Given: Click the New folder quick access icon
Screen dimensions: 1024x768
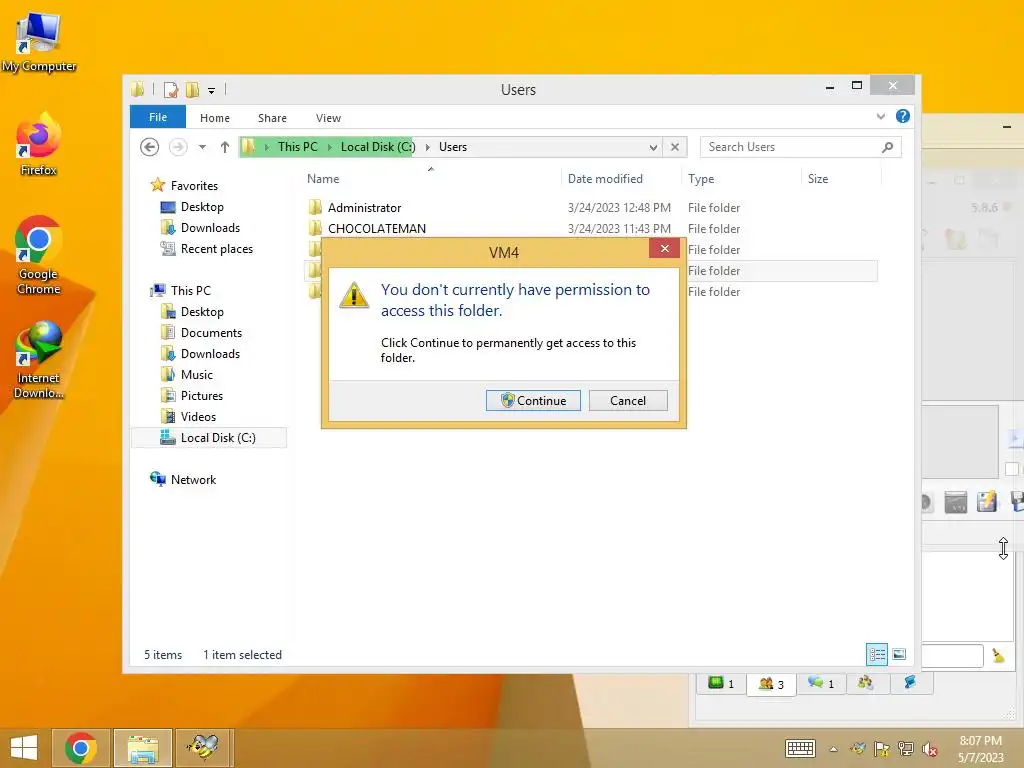Looking at the screenshot, I should [x=192, y=89].
